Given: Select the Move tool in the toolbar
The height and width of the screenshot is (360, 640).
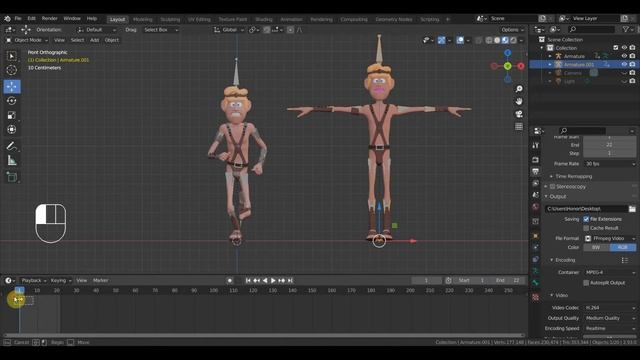Looking at the screenshot, I should pos(11,87).
